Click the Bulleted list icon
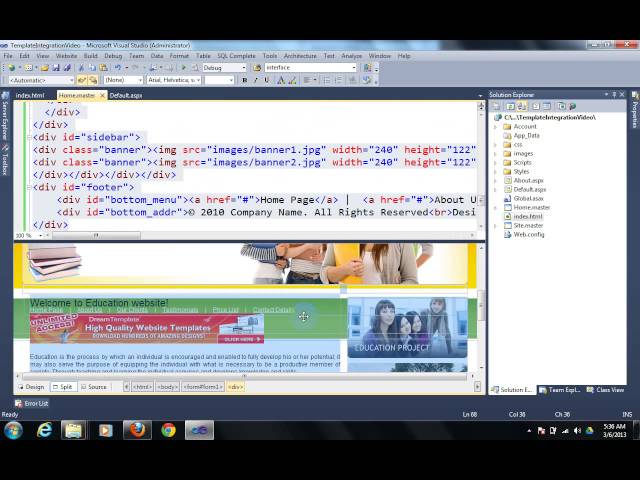The height and width of the screenshot is (480, 640). (327, 80)
